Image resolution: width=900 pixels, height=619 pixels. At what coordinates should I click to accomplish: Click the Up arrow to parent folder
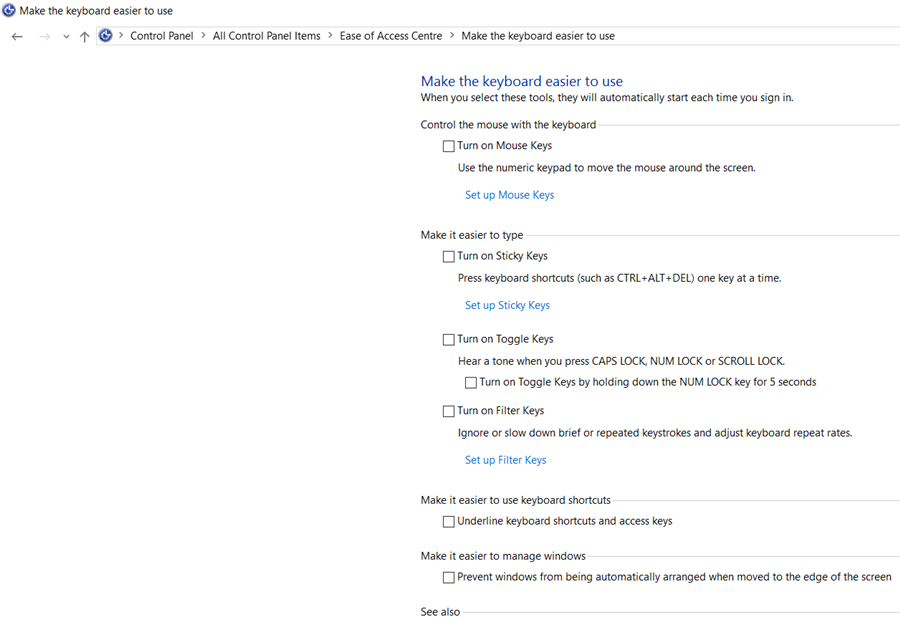pyautogui.click(x=84, y=36)
